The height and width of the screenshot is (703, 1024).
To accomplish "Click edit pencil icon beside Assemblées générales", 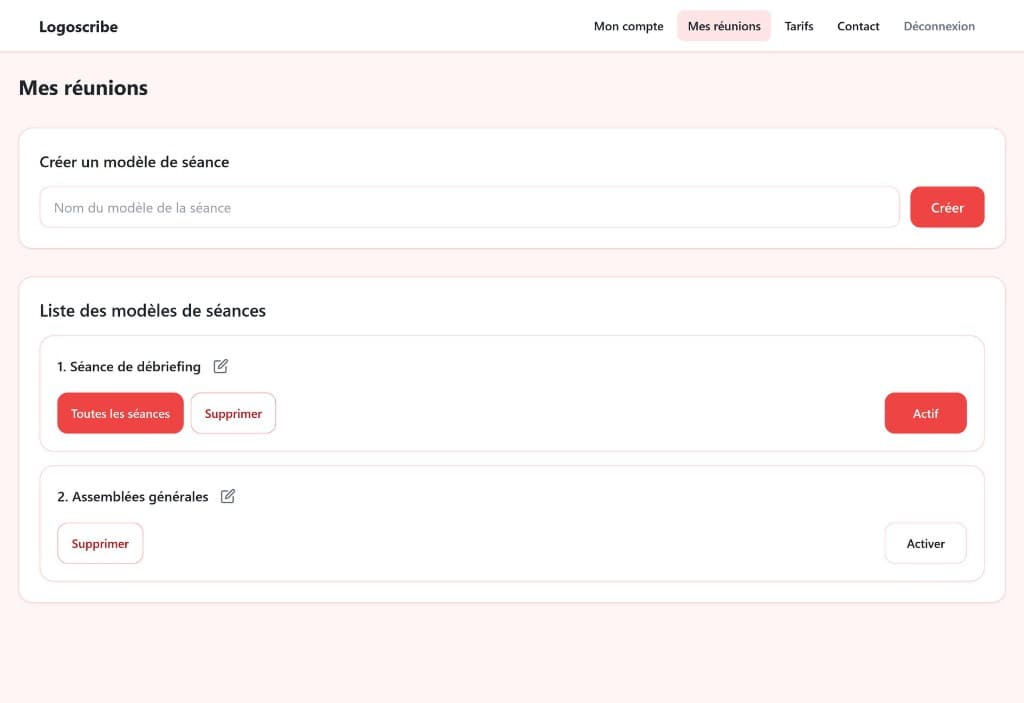I will click(228, 496).
